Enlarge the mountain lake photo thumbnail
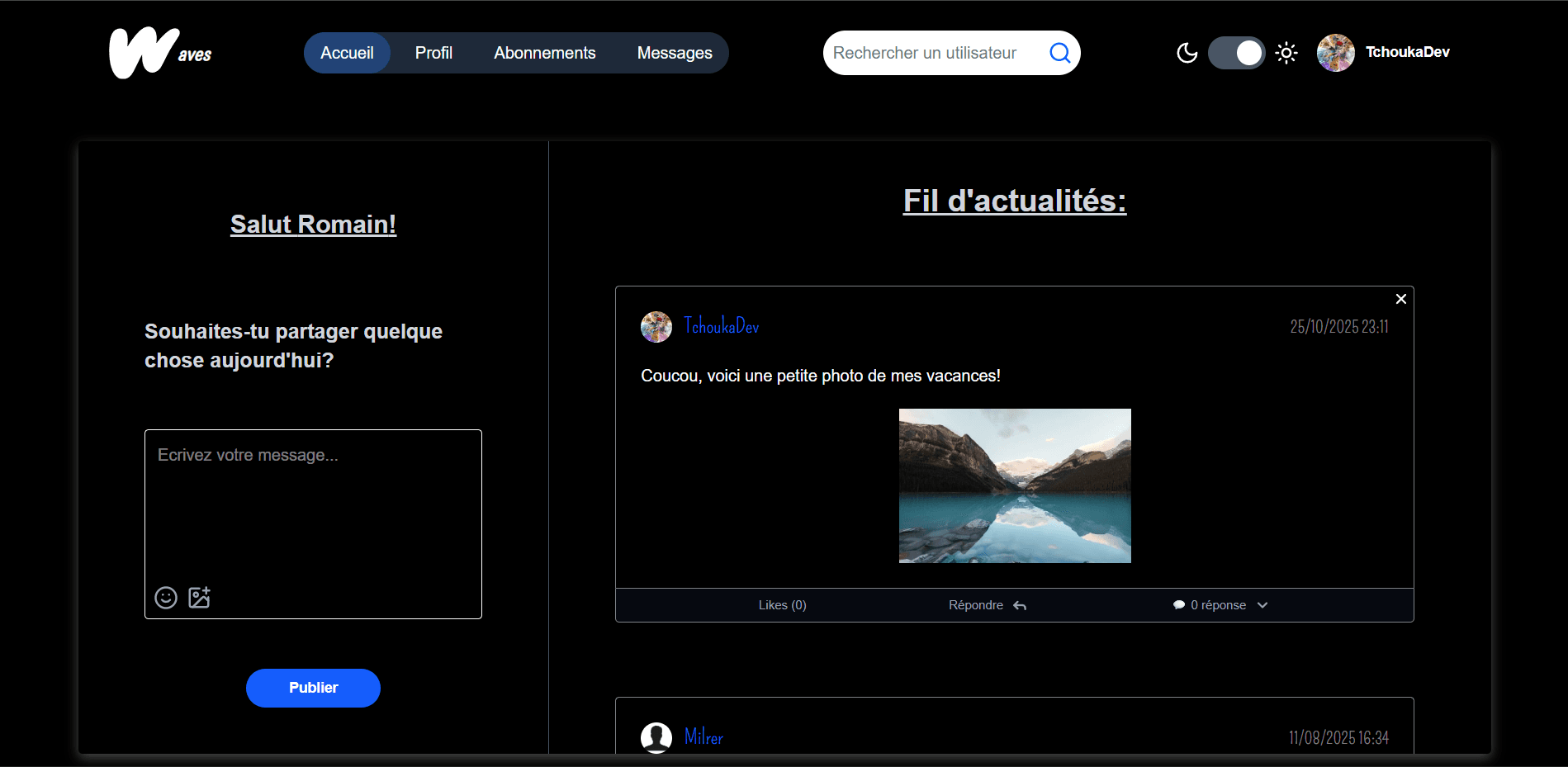The width and height of the screenshot is (1568, 767). coord(1014,485)
